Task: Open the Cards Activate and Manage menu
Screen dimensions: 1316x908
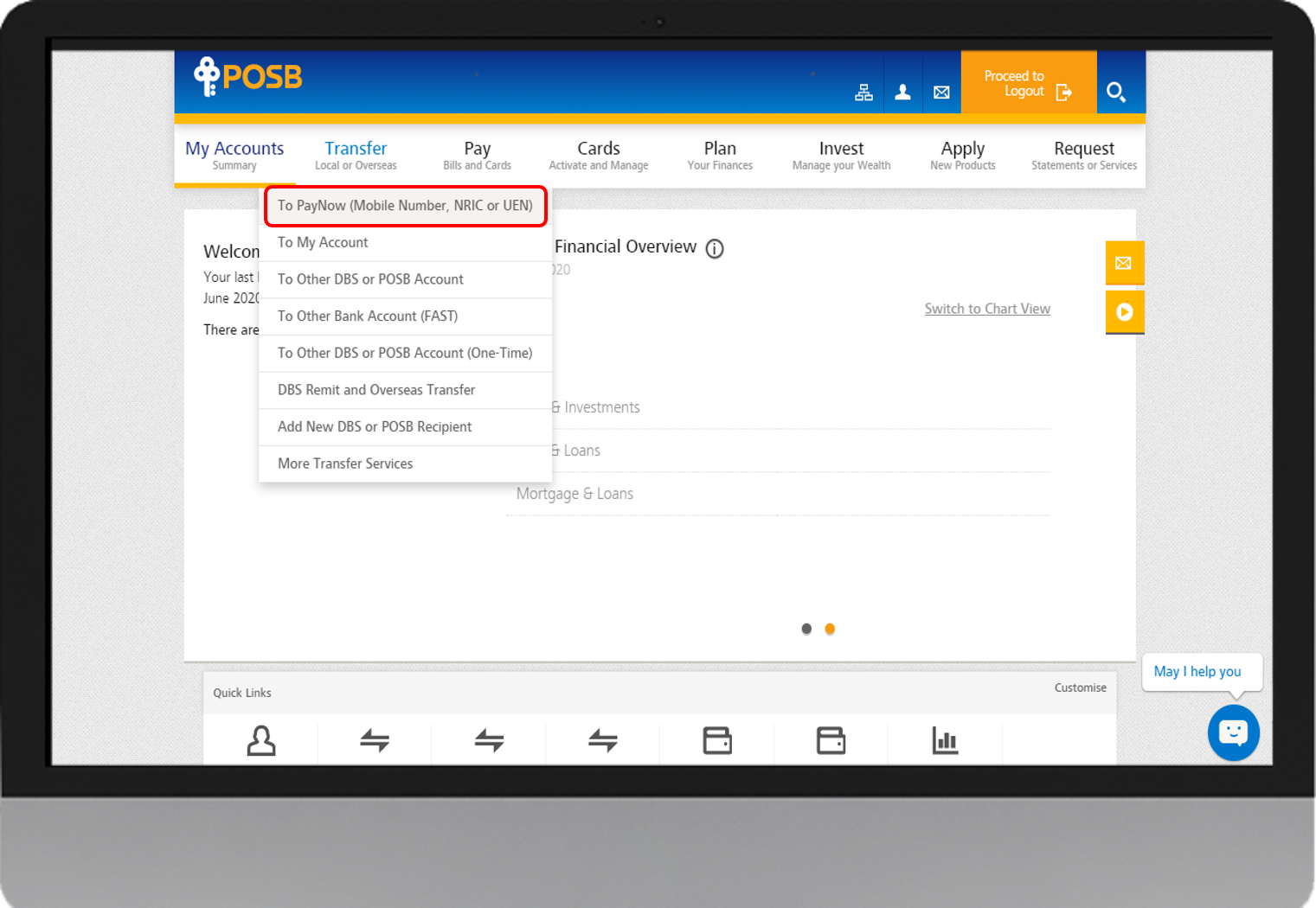Action: click(x=599, y=155)
